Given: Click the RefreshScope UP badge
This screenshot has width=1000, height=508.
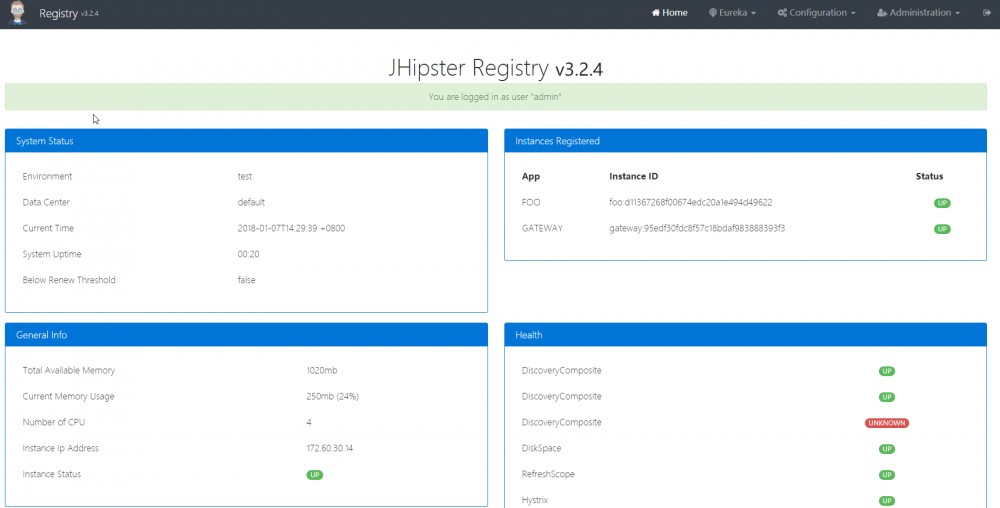Looking at the screenshot, I should coord(886,475).
